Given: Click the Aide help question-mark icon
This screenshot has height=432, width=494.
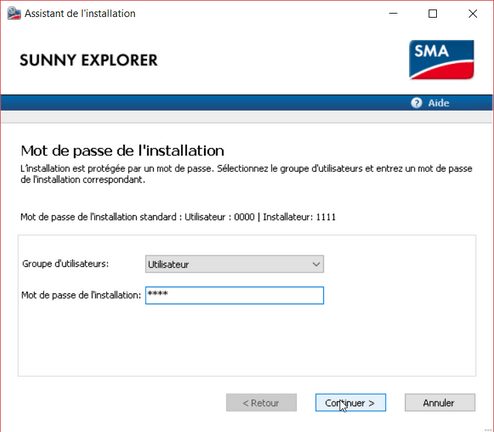Looking at the screenshot, I should (416, 103).
